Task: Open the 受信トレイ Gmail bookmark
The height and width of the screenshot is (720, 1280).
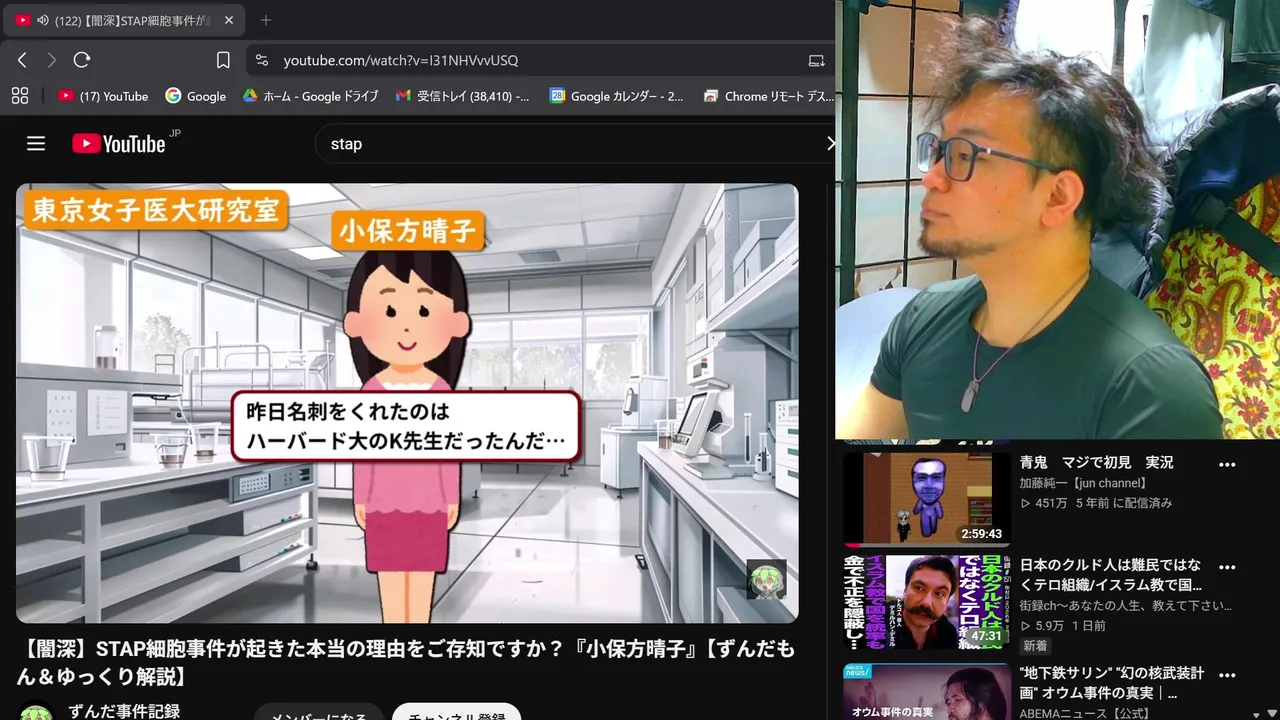Action: (463, 96)
